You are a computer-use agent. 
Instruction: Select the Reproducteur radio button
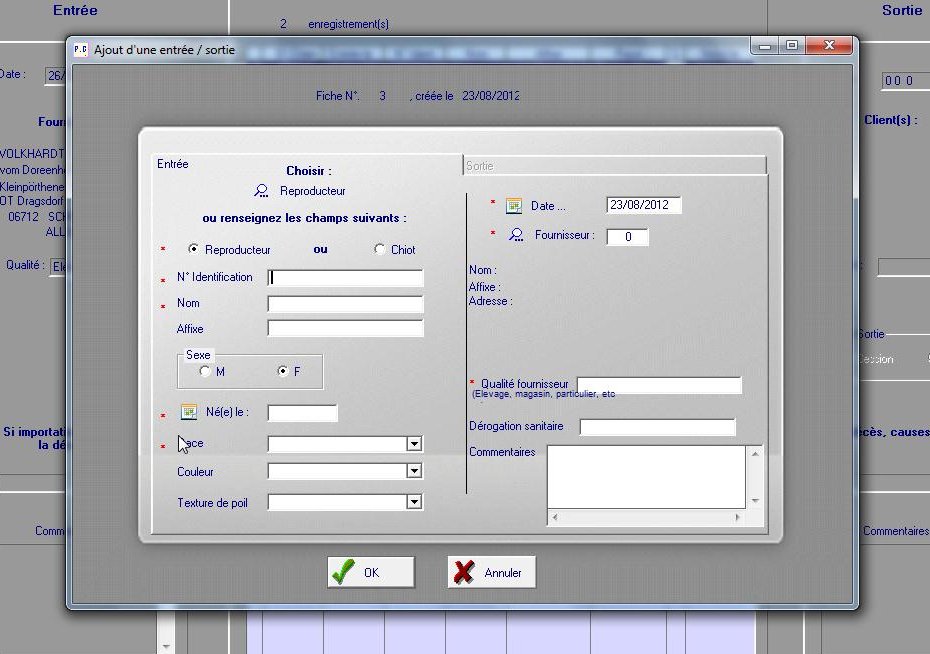click(x=193, y=249)
